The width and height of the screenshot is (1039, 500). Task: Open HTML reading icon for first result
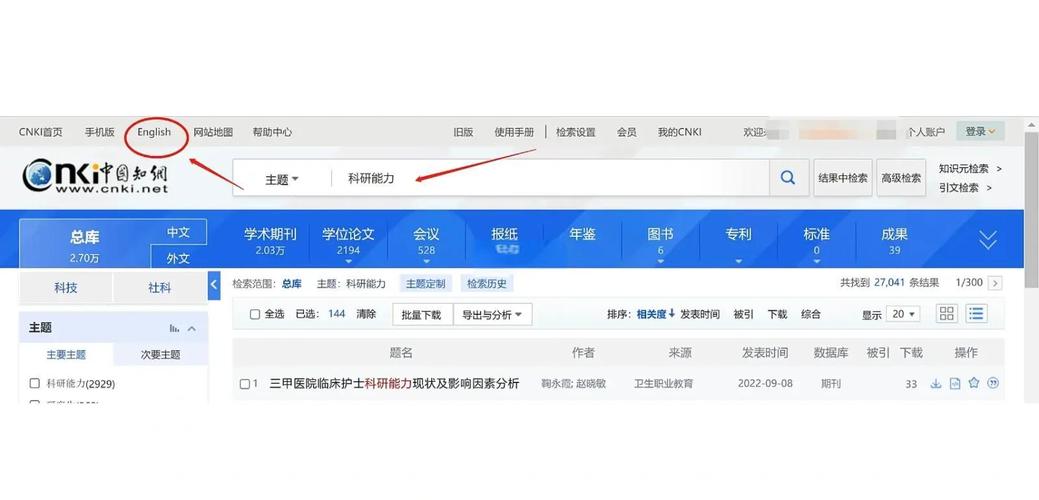point(955,383)
